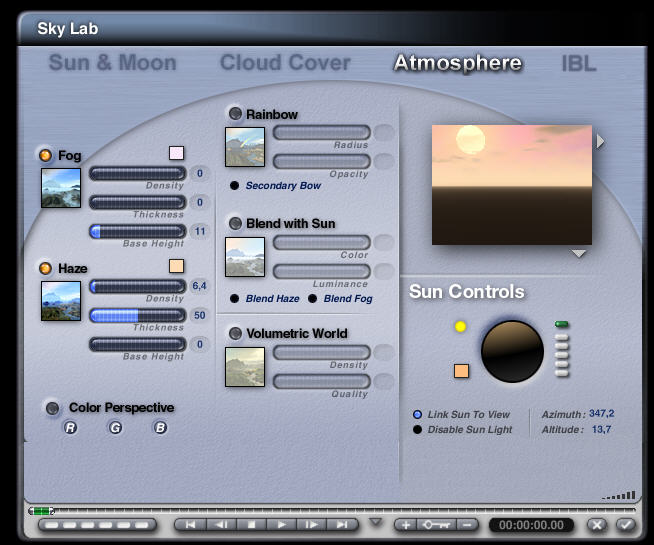654x545 pixels.
Task: Click the Volumetric World preview thumbnail
Action: pyautogui.click(x=245, y=367)
